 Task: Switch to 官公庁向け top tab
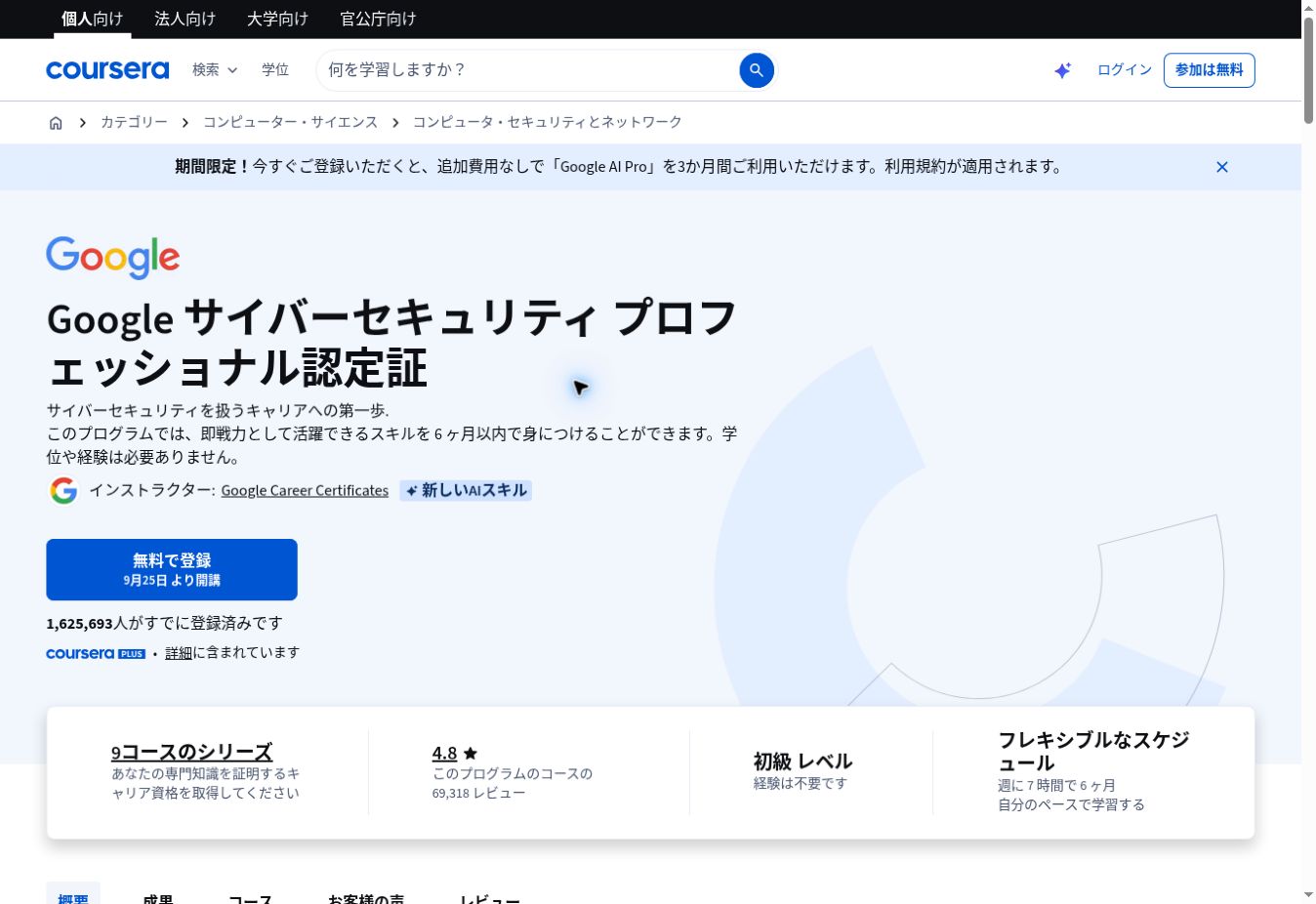coord(379,19)
